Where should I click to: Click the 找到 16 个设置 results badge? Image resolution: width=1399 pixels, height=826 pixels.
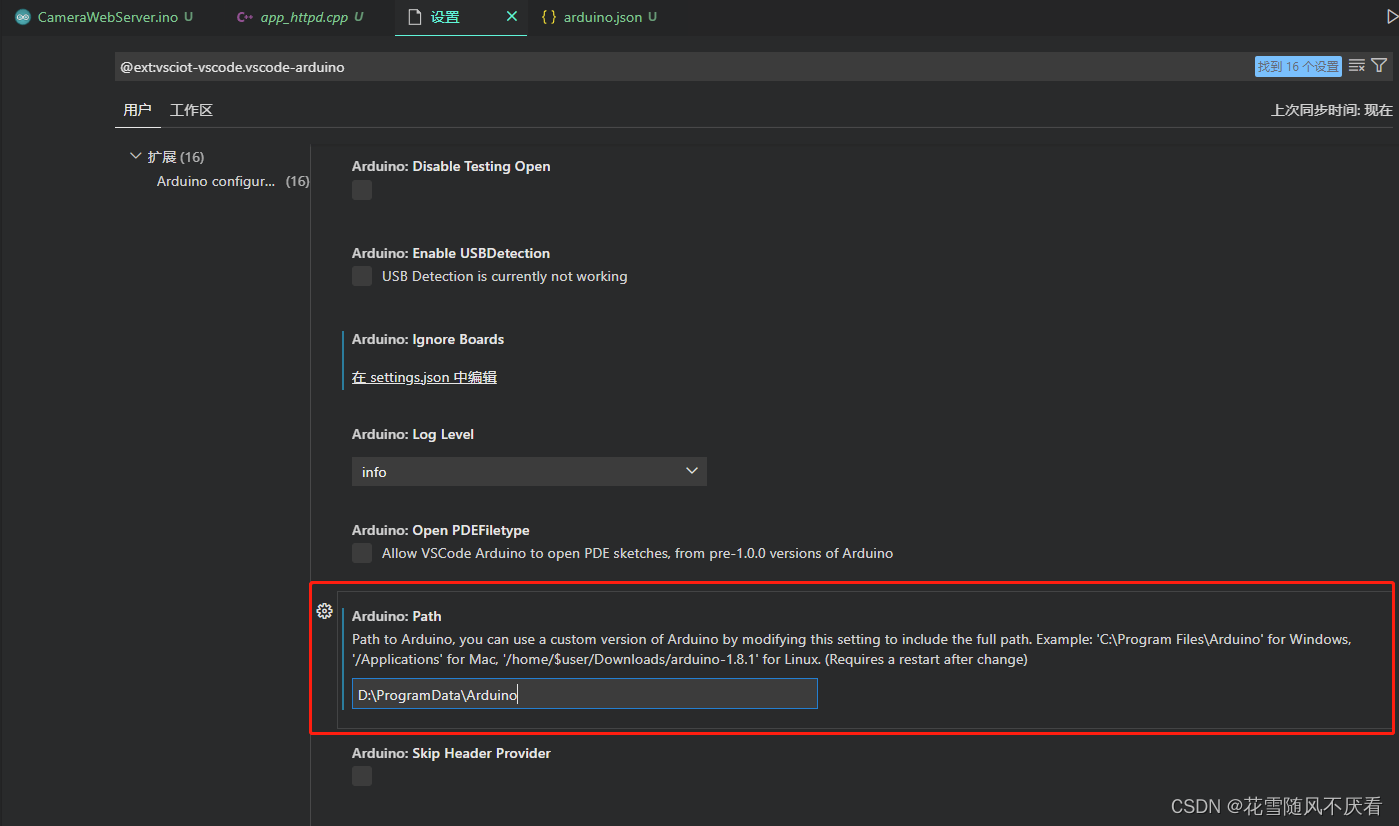[x=1298, y=66]
